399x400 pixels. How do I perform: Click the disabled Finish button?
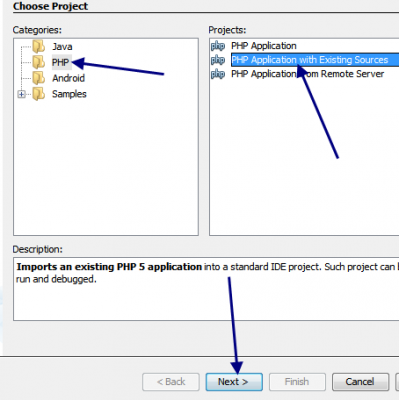[297, 382]
